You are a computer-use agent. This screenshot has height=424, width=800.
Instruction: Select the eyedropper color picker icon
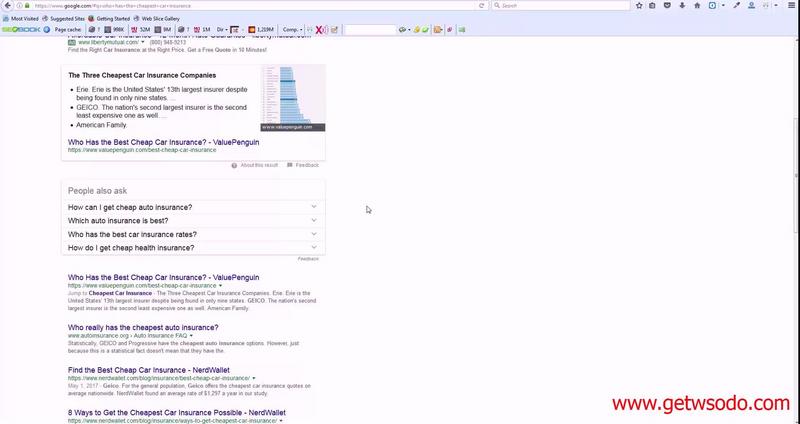click(x=736, y=6)
